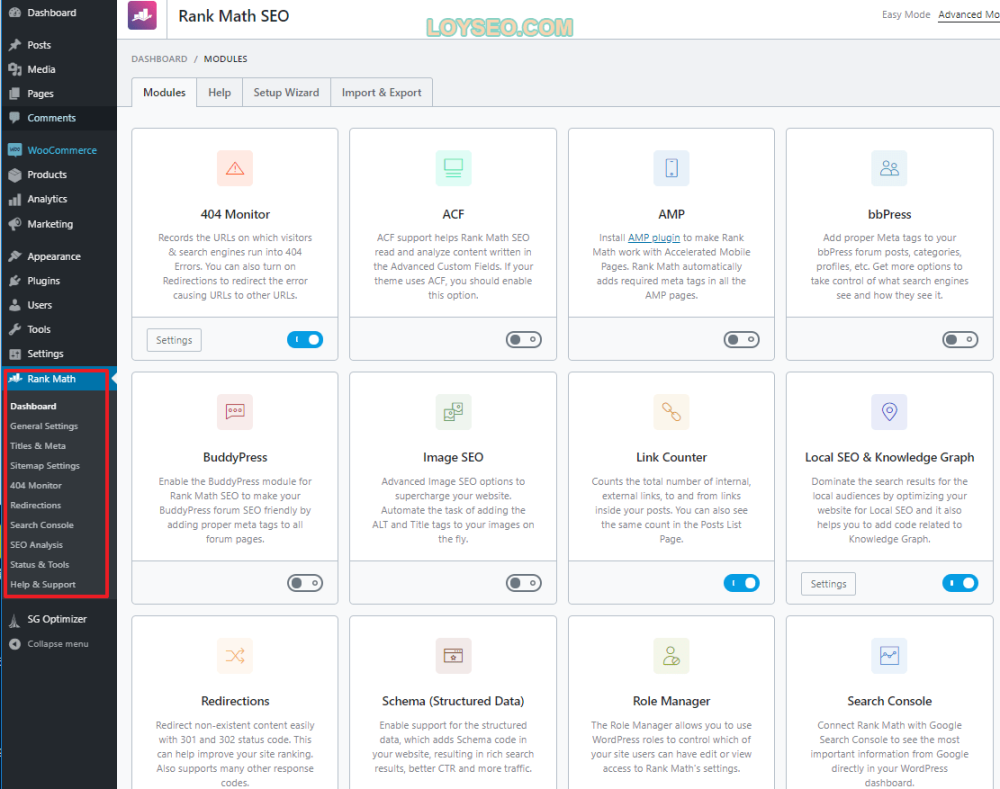Disable the 404 Monitor module toggle
1000x789 pixels.
click(x=305, y=339)
